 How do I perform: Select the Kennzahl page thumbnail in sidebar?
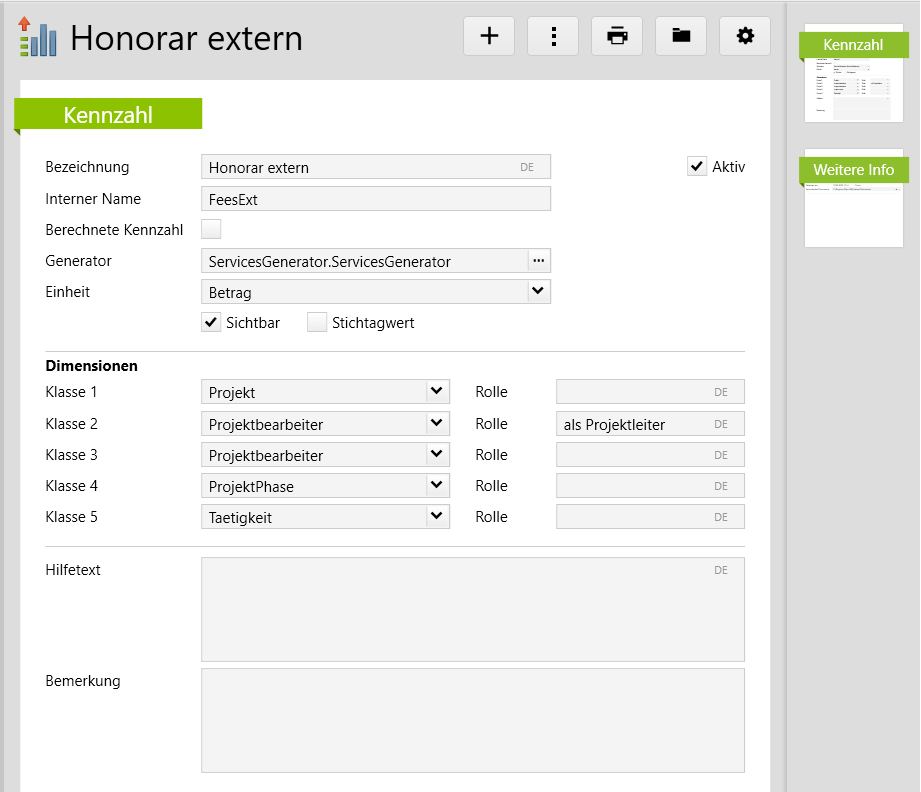pos(853,75)
